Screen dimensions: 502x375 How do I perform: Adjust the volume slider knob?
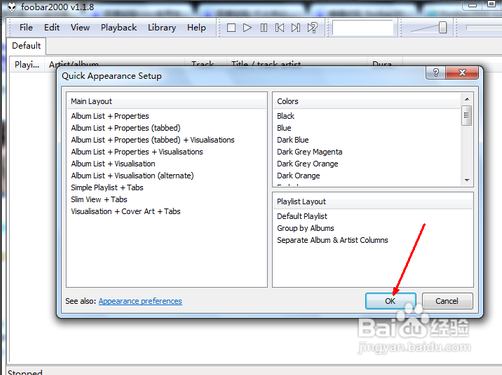[443, 28]
